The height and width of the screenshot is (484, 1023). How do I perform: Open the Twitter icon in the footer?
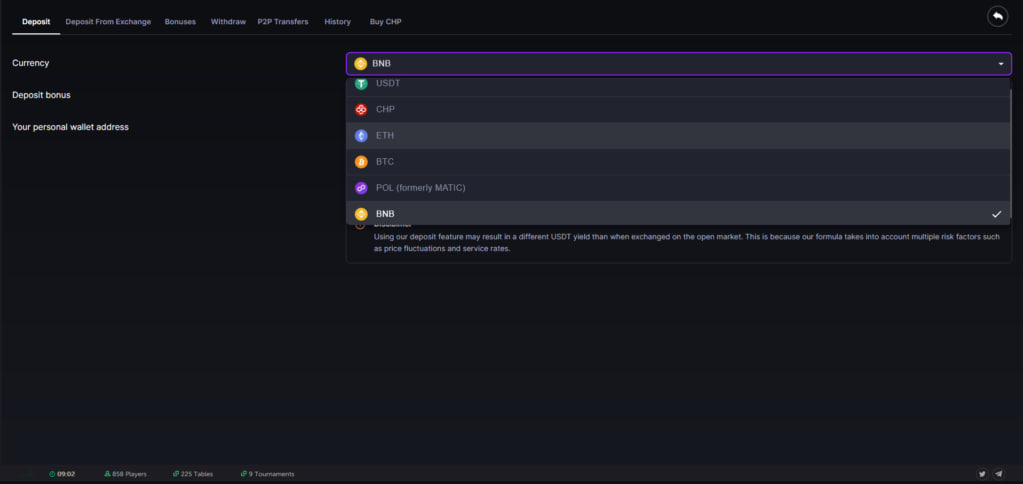[982, 474]
